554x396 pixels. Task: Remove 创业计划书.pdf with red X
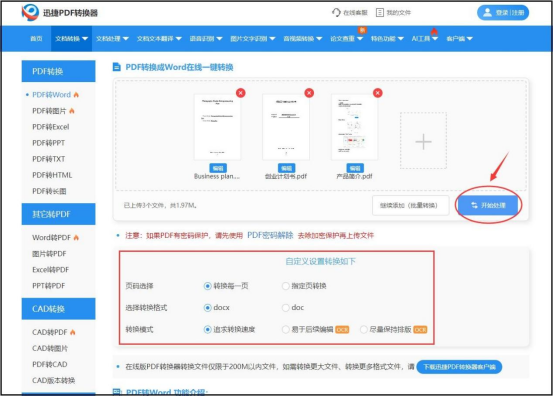[x=309, y=93]
